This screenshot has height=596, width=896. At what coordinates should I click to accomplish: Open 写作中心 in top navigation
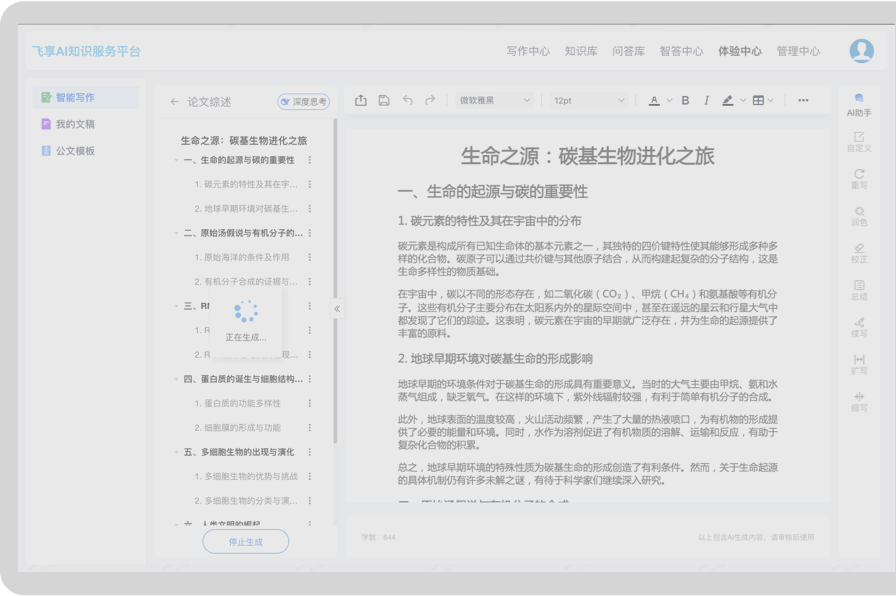pyautogui.click(x=528, y=51)
